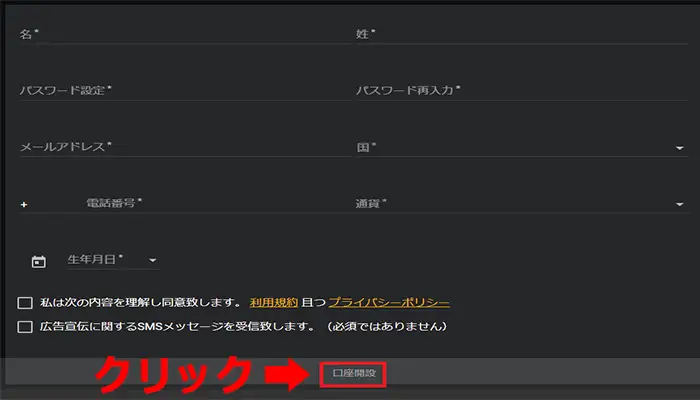Click the メールアドレス input field
Screen dimensions: 700x400
click(185, 147)
